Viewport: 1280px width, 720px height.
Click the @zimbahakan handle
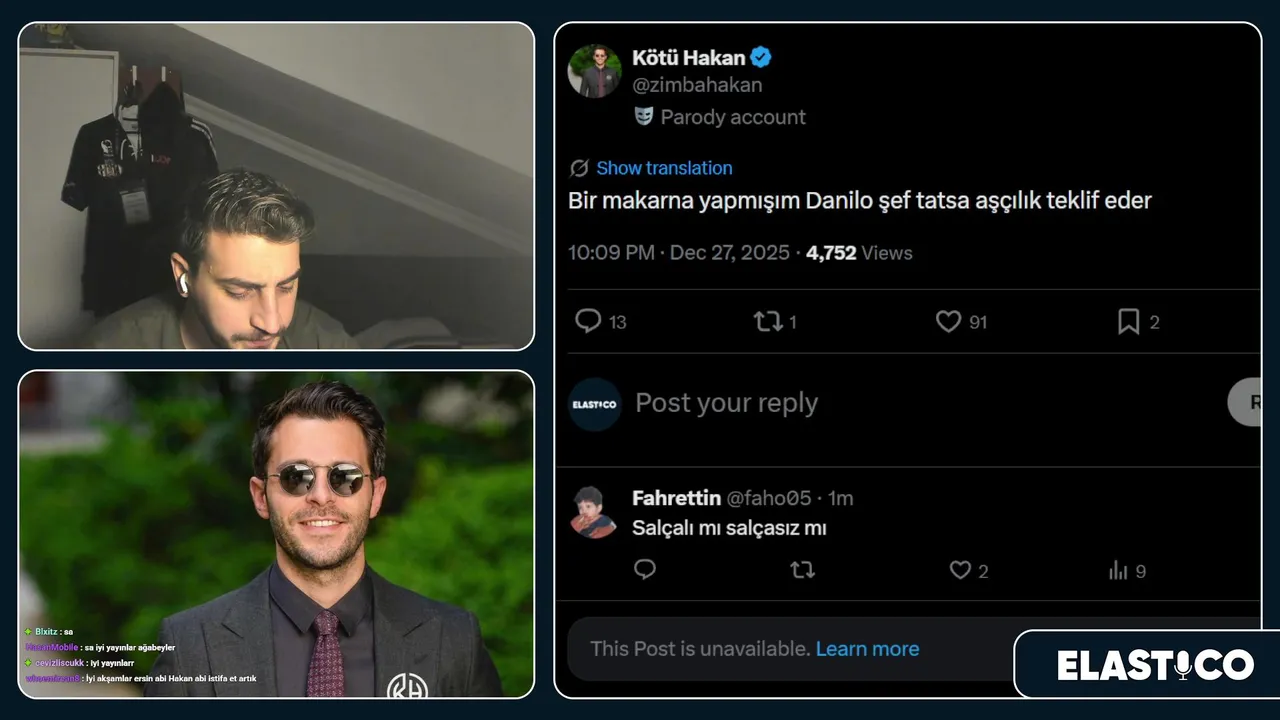tap(697, 85)
